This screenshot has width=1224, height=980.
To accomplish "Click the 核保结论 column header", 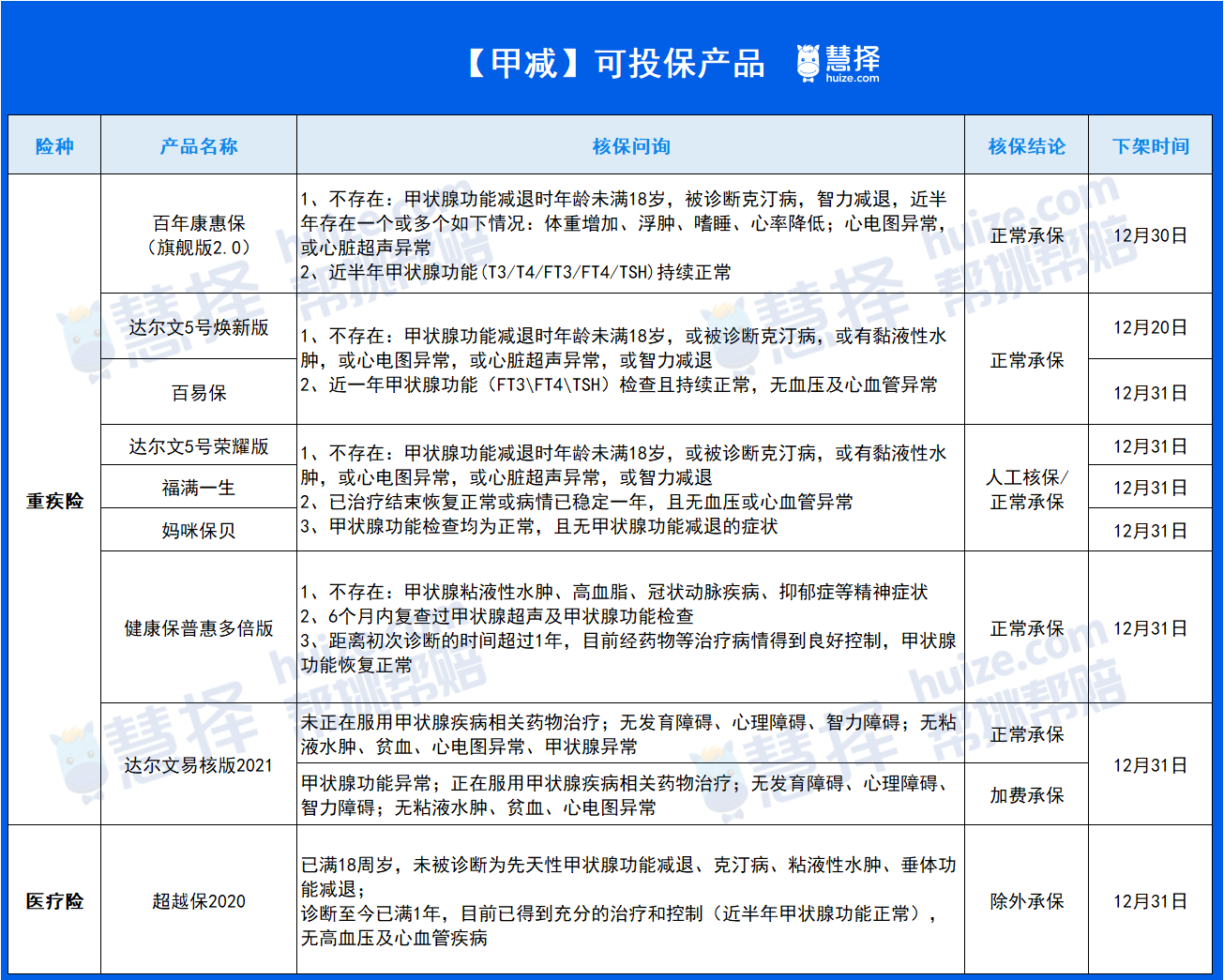I will [1026, 146].
